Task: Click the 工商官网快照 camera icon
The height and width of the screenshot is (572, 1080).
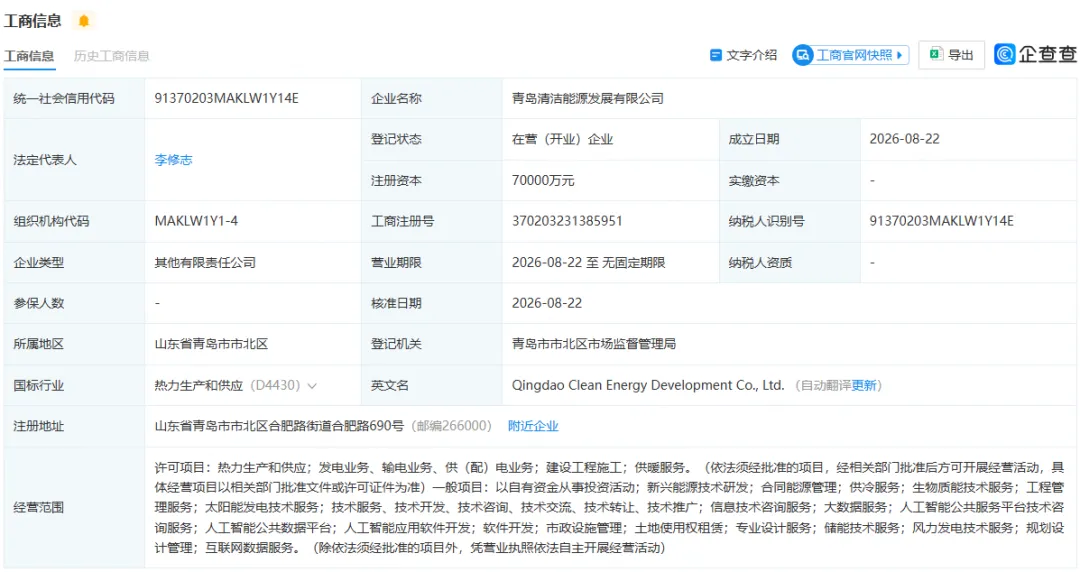Action: [802, 55]
